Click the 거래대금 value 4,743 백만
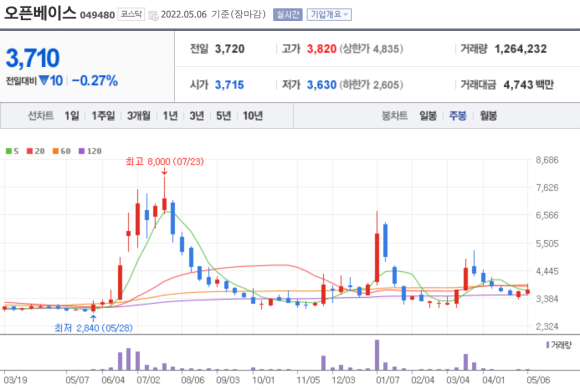Image resolution: width=580 pixels, height=390 pixels. (x=529, y=85)
